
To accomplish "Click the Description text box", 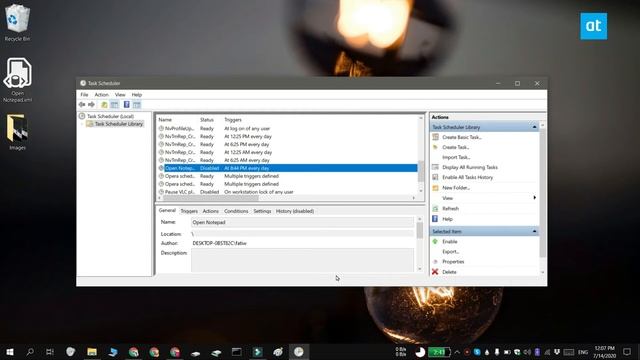I will tap(302, 260).
